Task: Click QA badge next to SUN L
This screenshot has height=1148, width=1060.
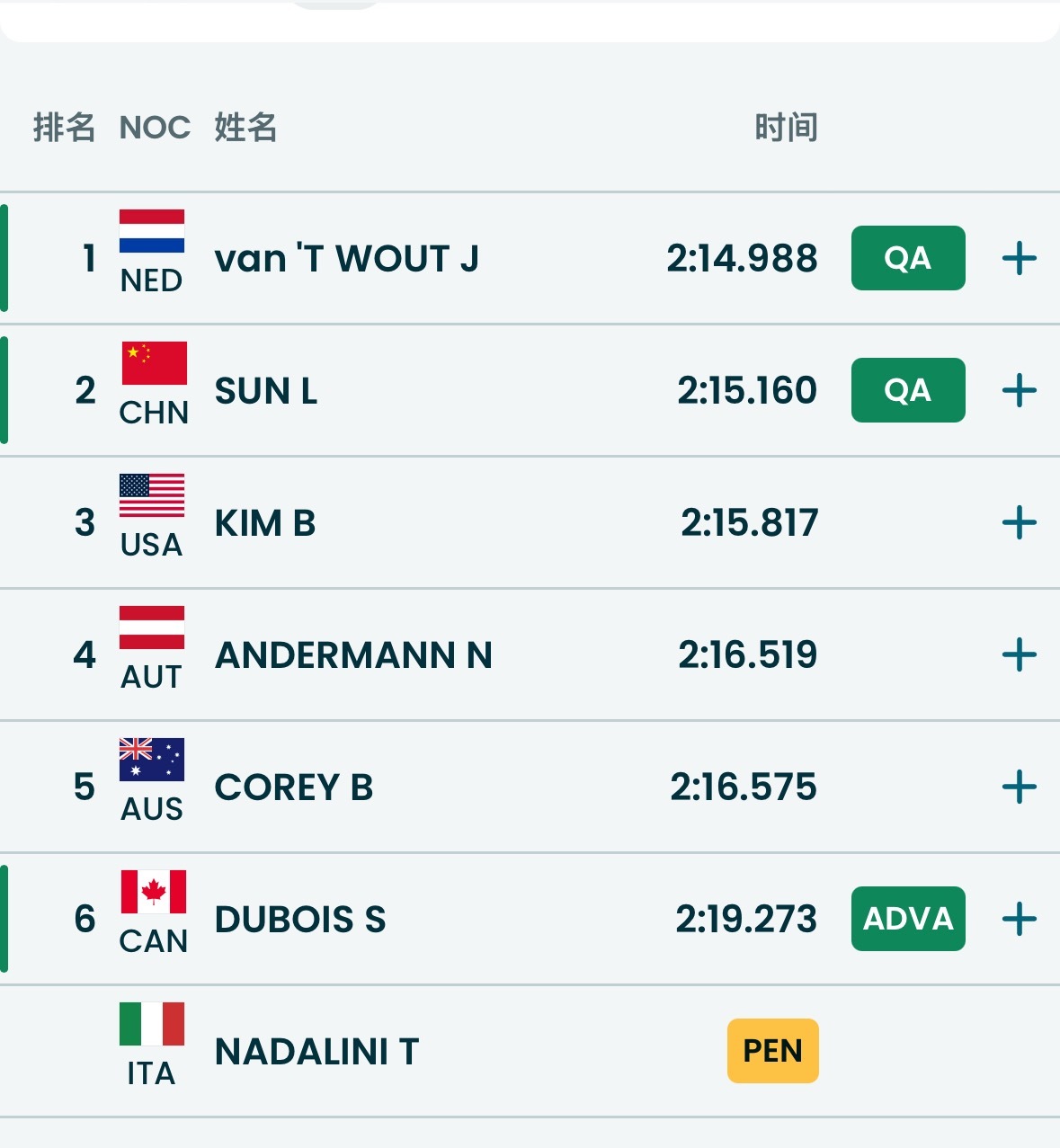Action: (908, 391)
